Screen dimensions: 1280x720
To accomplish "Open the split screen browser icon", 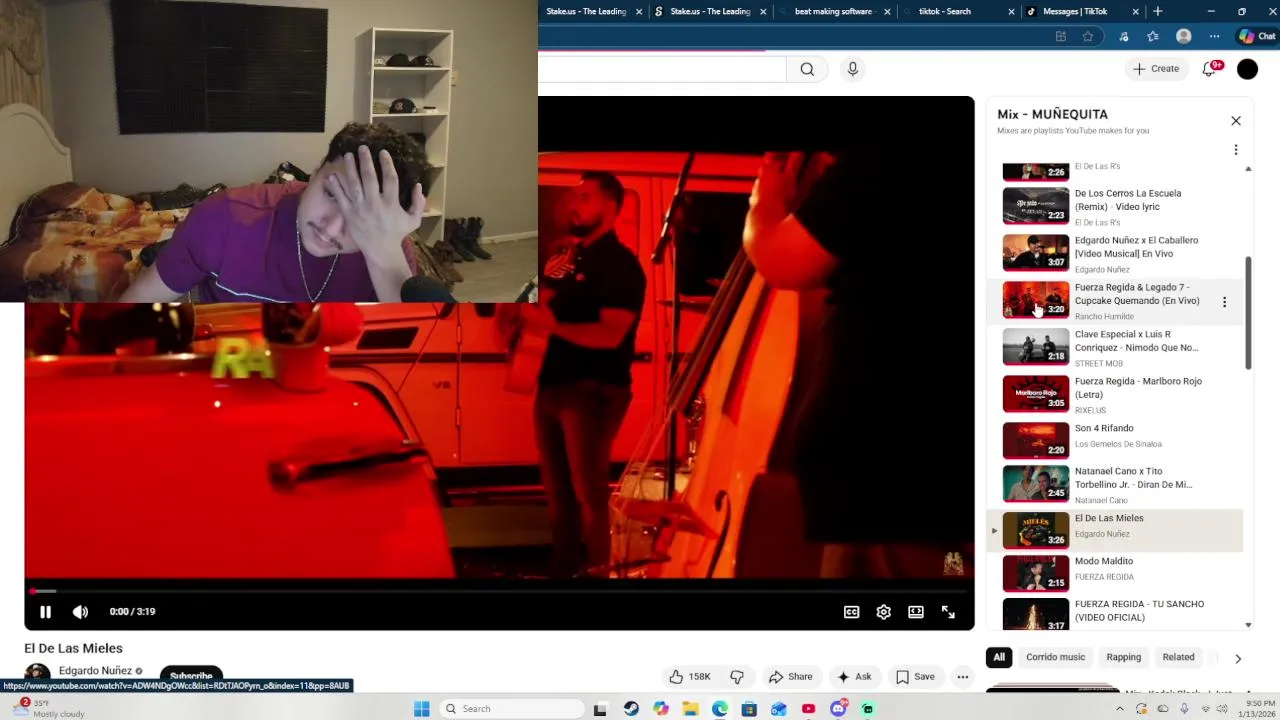I will point(1061,37).
